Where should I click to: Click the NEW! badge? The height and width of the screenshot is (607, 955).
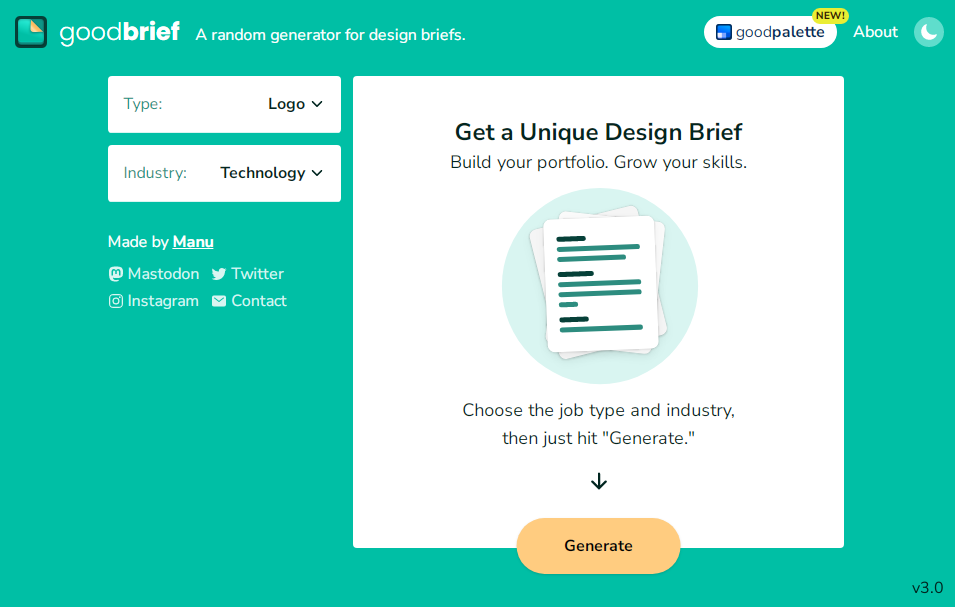tap(830, 16)
